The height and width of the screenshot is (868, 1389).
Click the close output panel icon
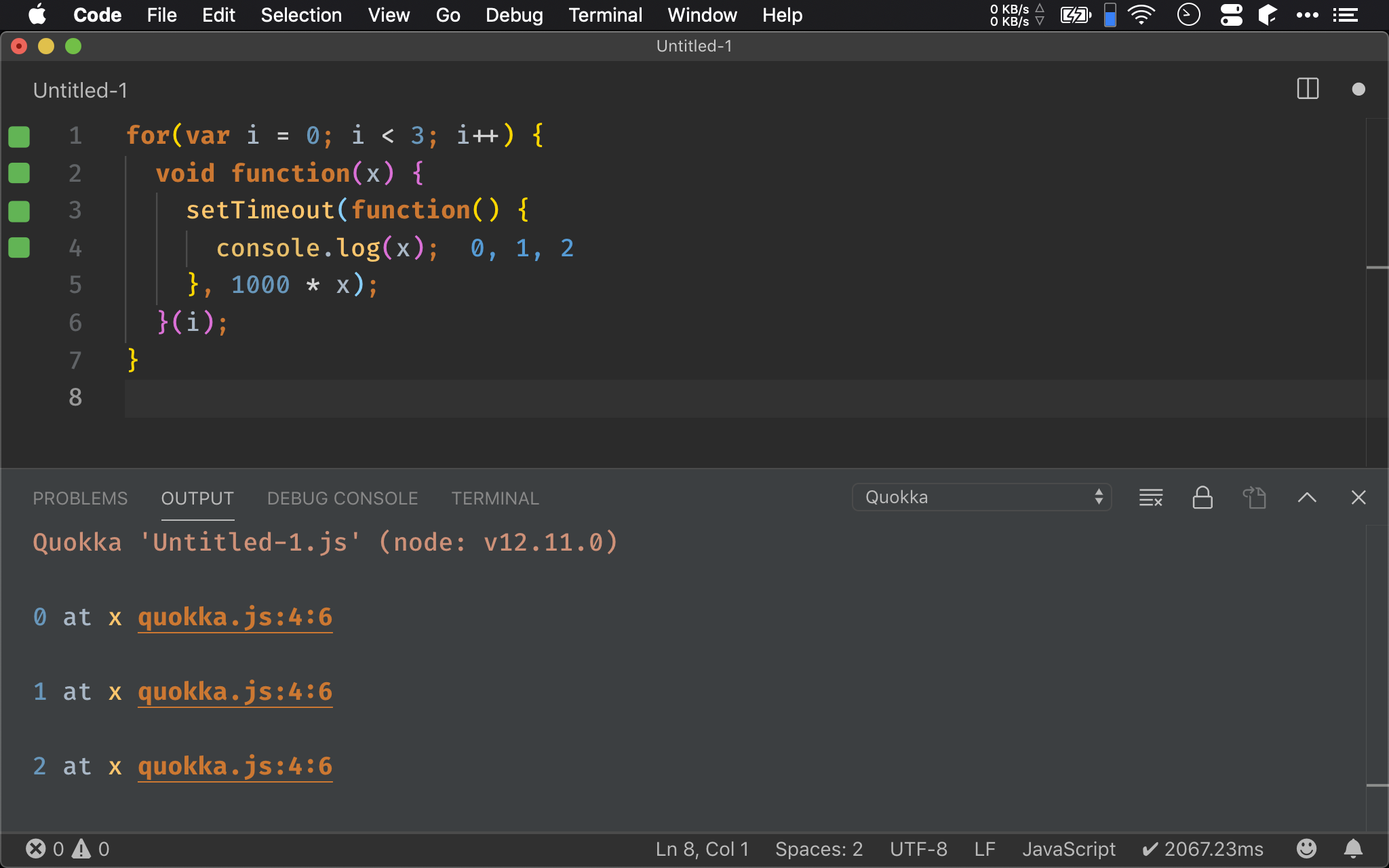[x=1357, y=497]
